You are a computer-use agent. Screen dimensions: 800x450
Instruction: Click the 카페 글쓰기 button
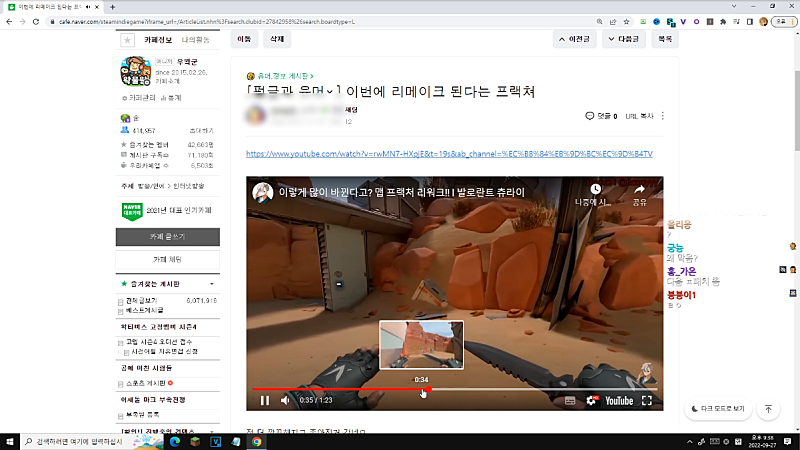168,237
